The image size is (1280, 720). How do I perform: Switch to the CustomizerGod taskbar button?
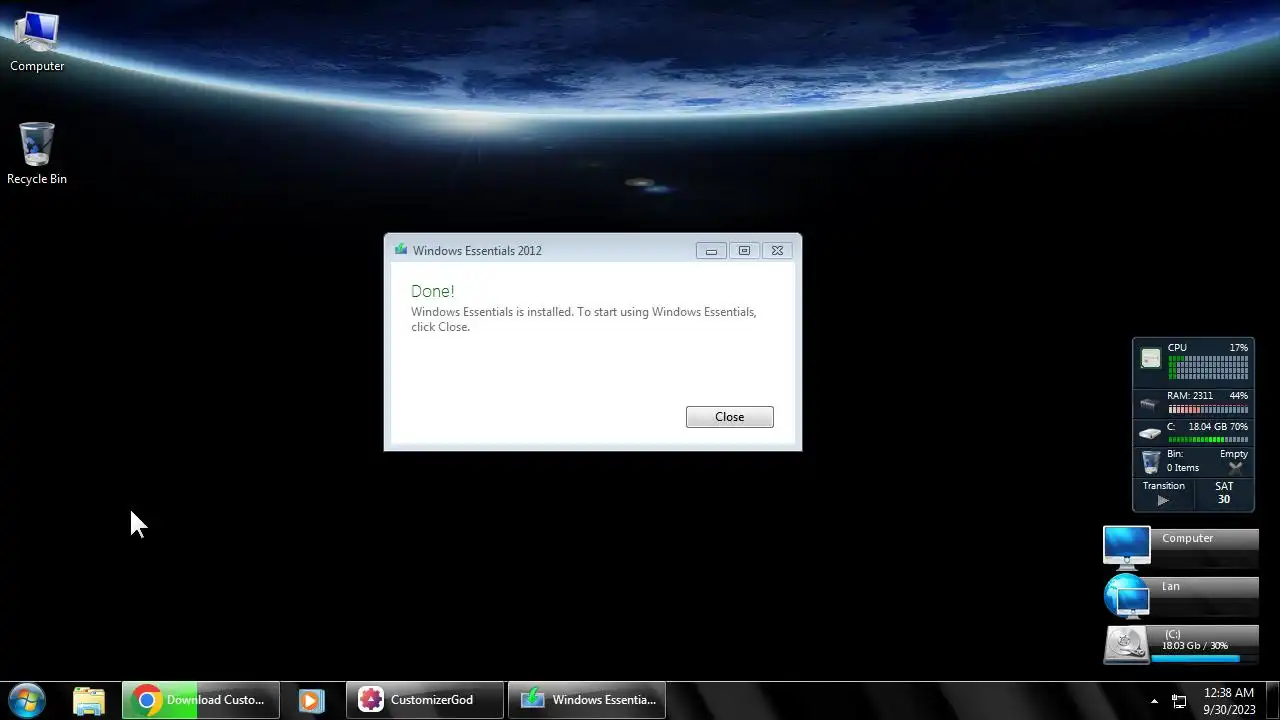425,700
